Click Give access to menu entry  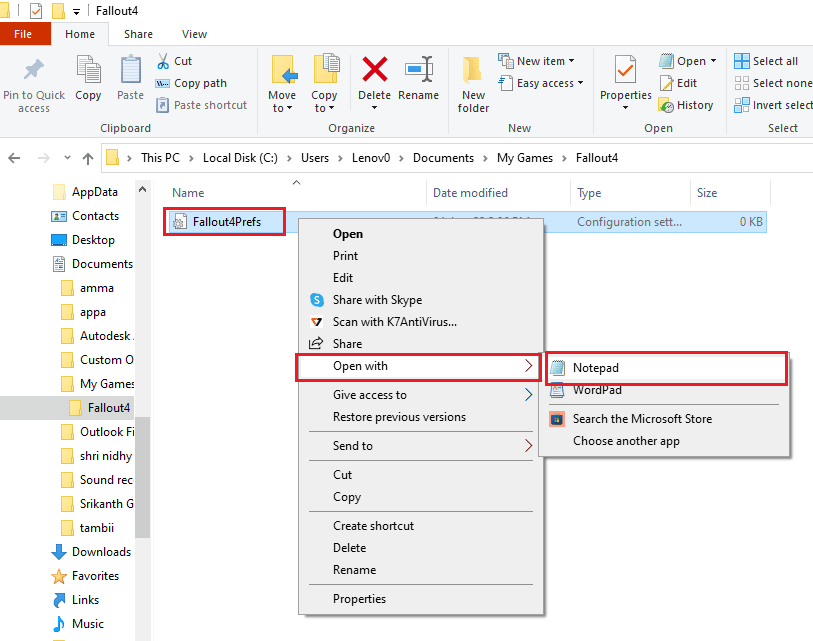[x=420, y=395]
